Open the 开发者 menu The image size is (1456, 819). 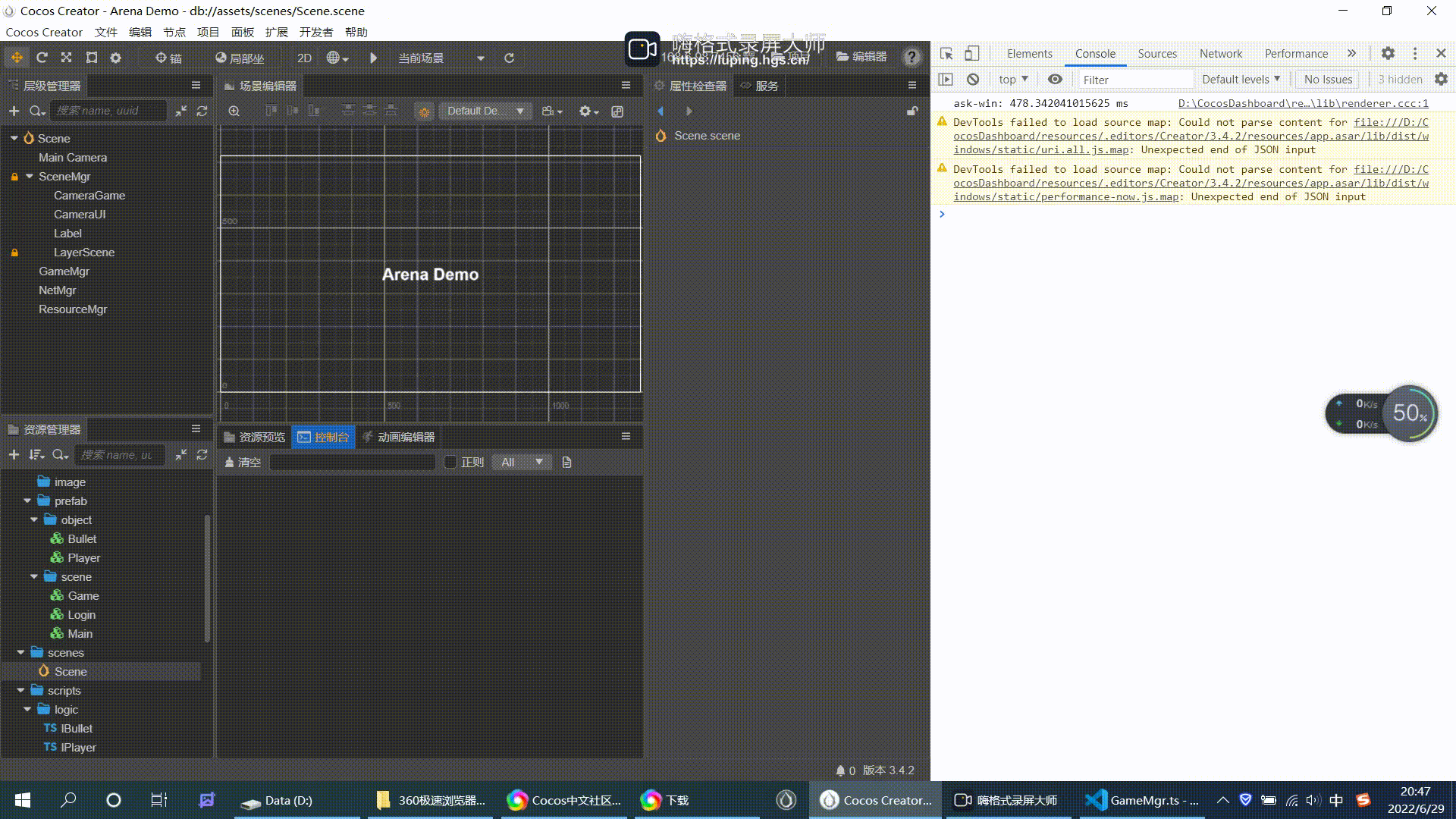click(315, 32)
